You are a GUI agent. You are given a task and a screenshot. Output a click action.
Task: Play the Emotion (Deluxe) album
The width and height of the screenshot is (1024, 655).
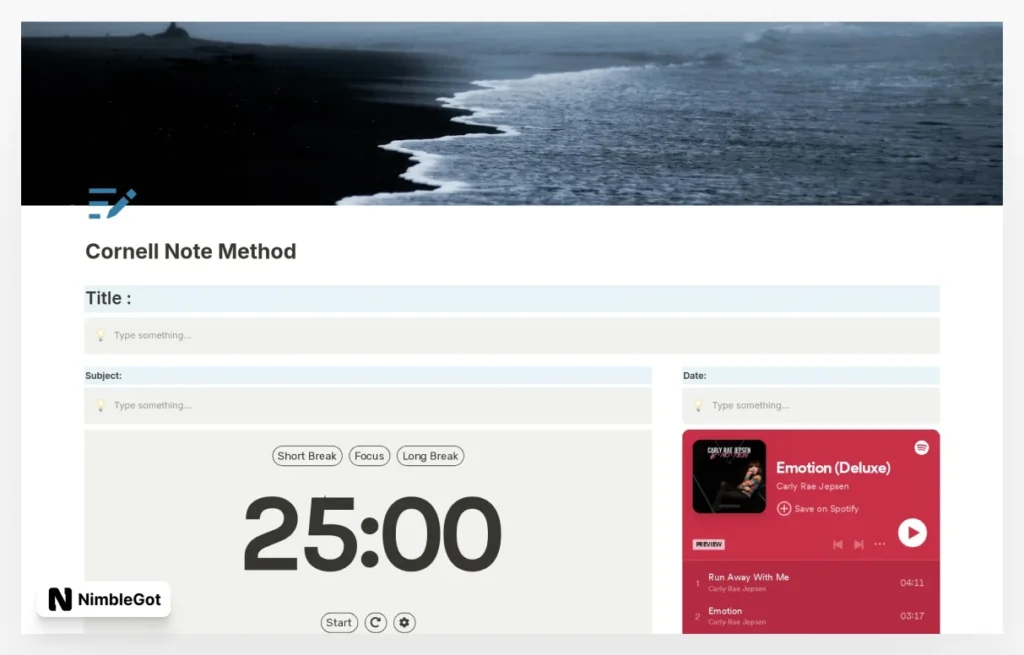pos(912,533)
